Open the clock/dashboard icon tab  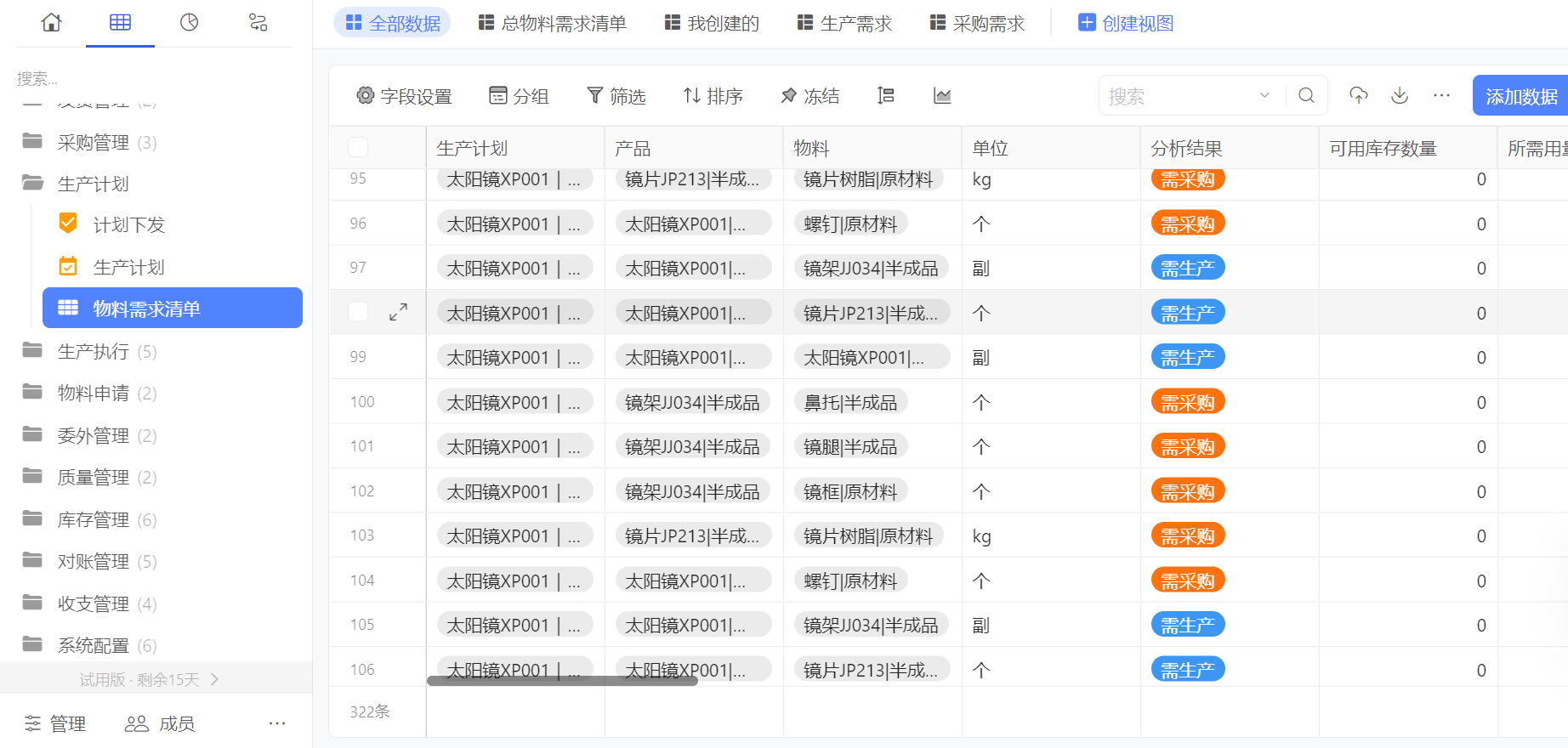[x=189, y=23]
